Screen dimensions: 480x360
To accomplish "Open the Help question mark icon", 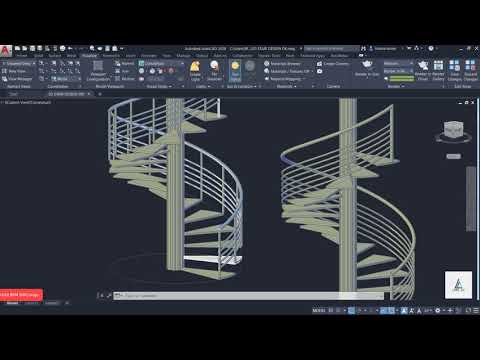I will pyautogui.click(x=431, y=49).
